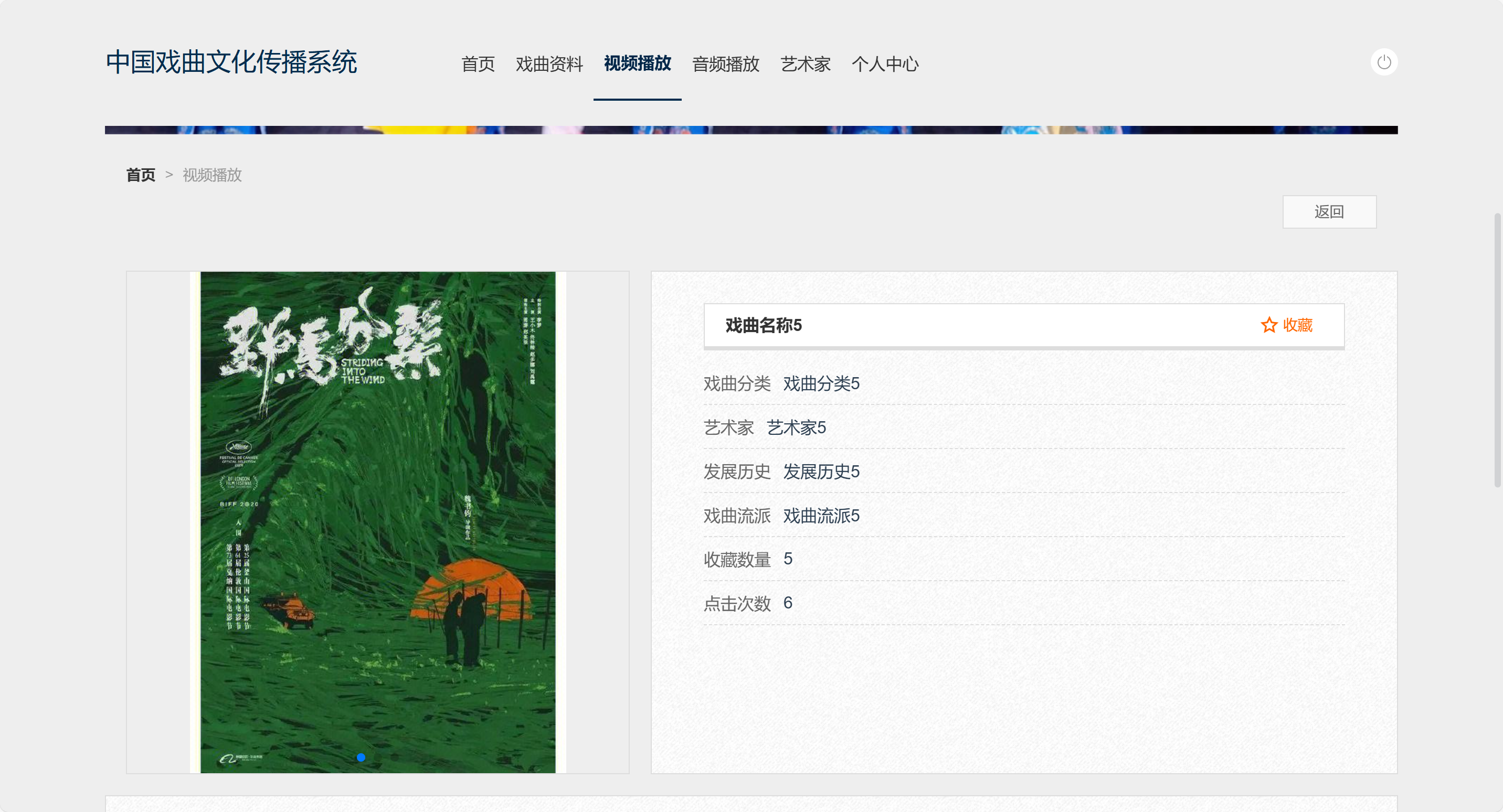The width and height of the screenshot is (1503, 812).
Task: Click the 视频播放 breadcrumb item
Action: click(212, 175)
